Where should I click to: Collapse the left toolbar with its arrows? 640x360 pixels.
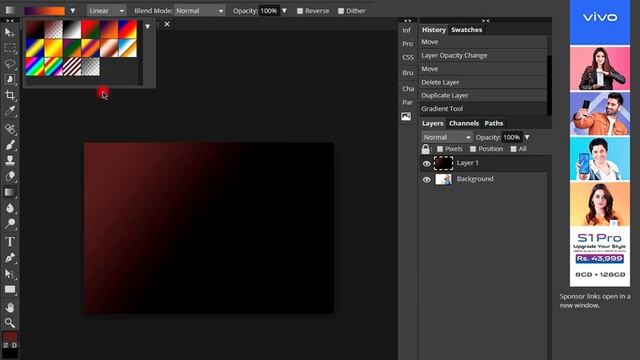(x=10, y=20)
